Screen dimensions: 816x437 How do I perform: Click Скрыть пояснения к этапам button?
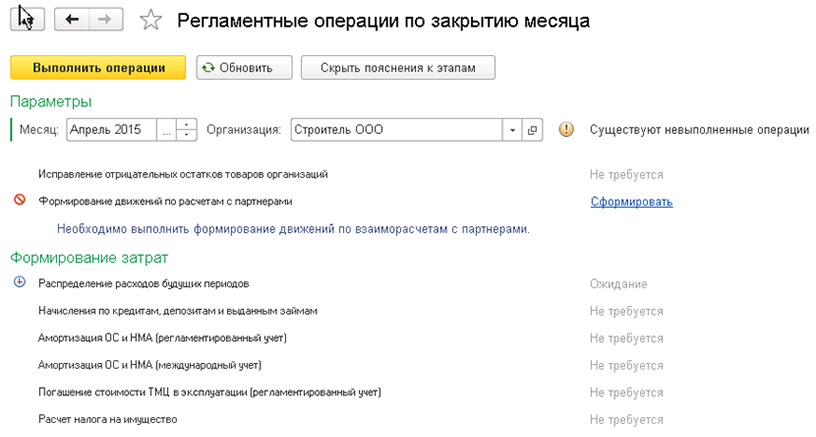pyautogui.click(x=398, y=68)
